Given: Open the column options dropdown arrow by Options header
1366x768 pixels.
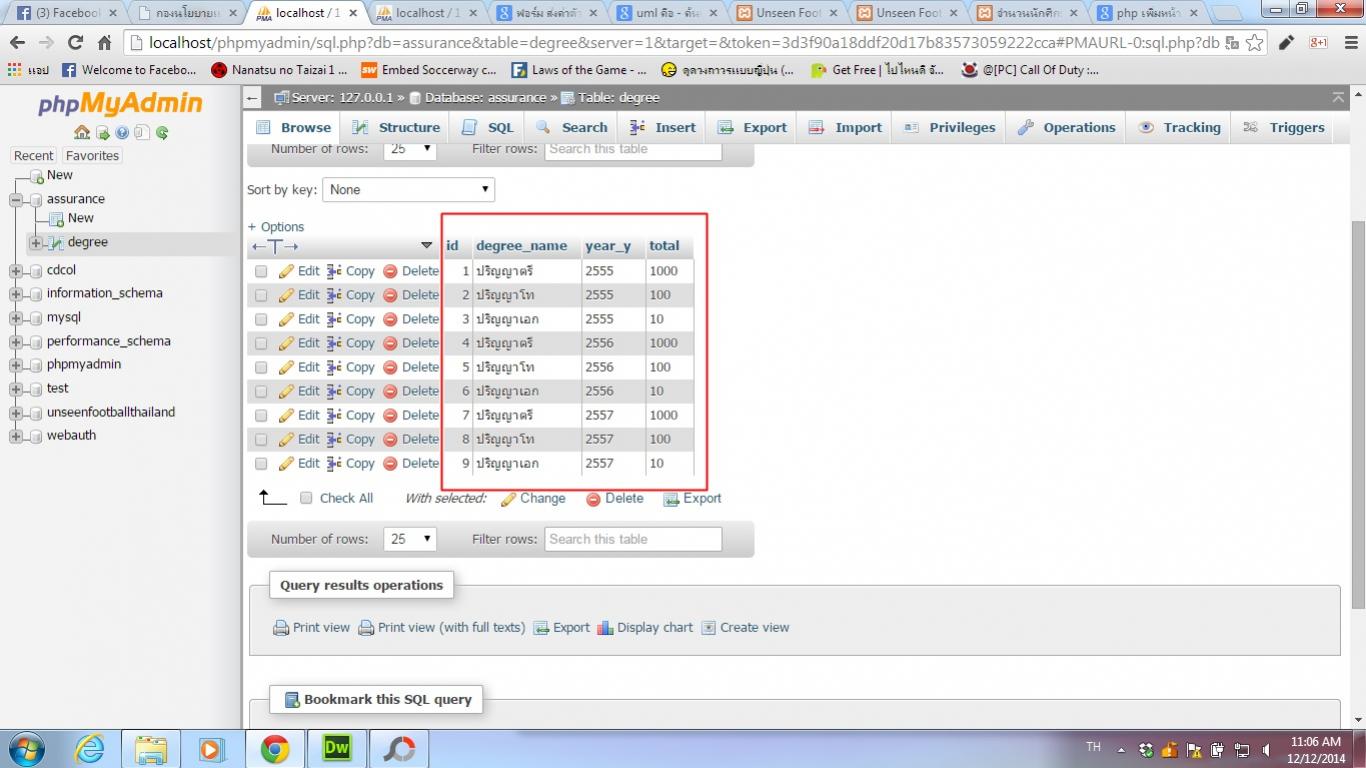Looking at the screenshot, I should click(426, 246).
